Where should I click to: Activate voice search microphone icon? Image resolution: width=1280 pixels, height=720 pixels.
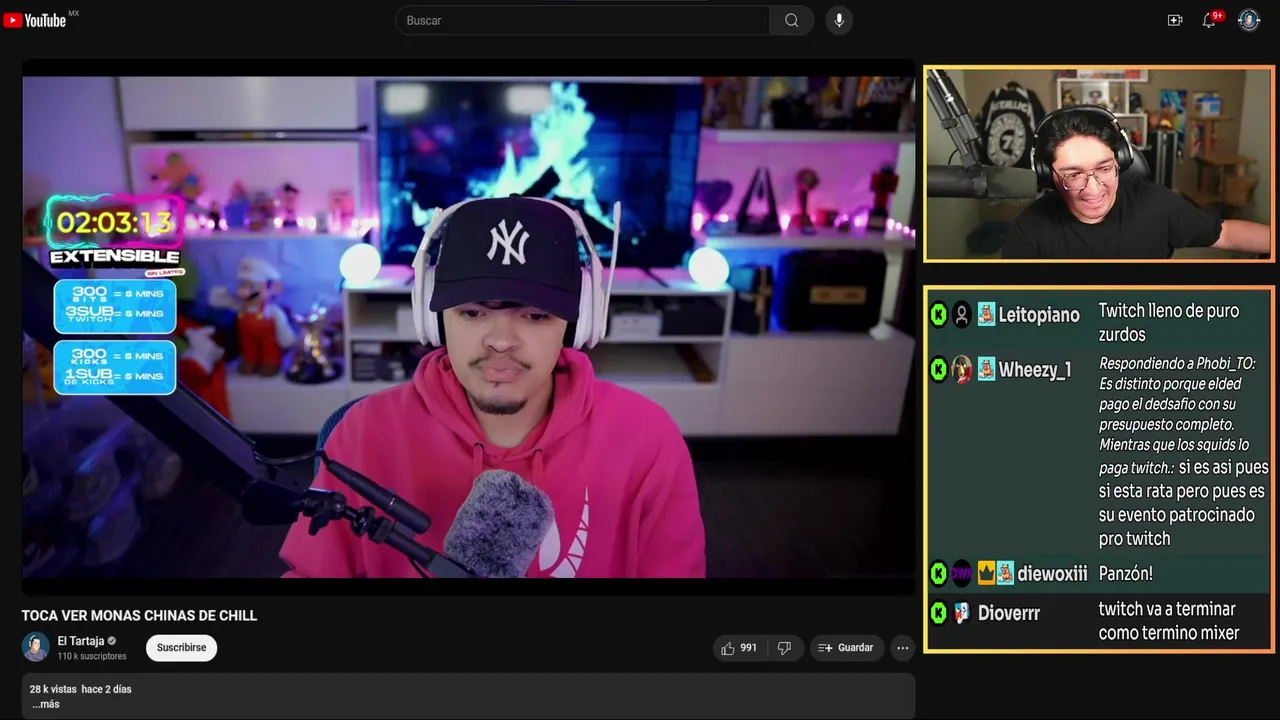839,20
